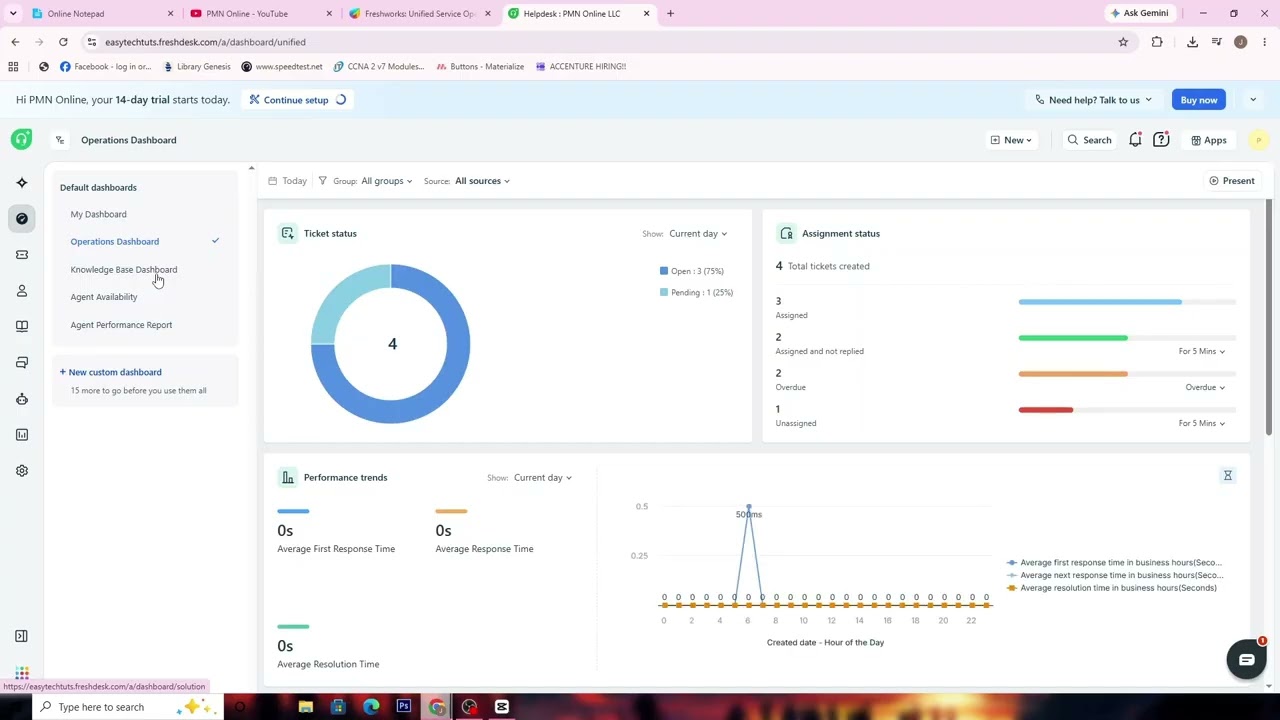Open the Freshworks app switcher grid icon

tap(22, 673)
